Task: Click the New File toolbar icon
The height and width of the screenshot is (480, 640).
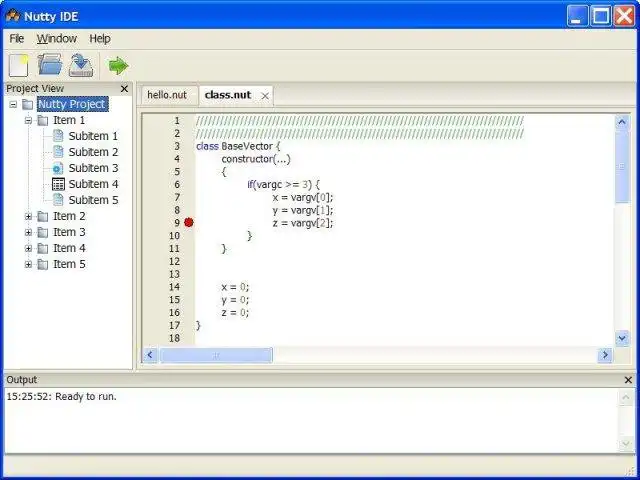Action: (19, 65)
